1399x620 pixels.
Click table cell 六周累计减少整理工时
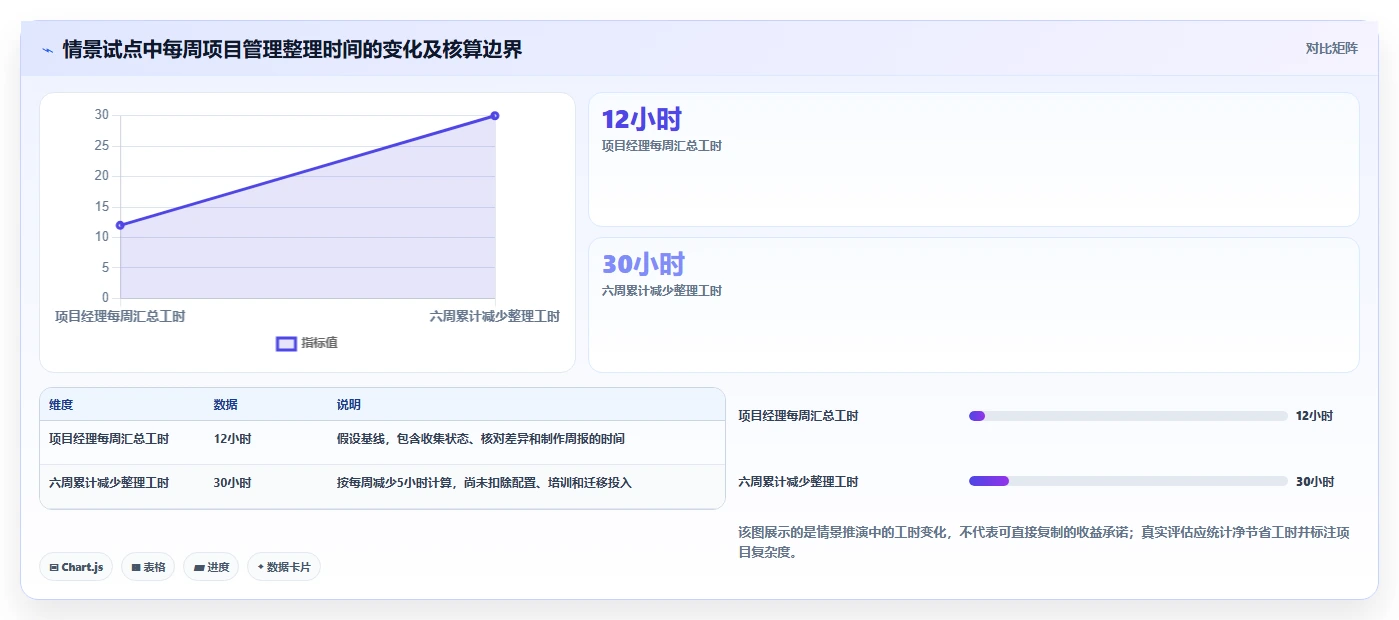(x=109, y=483)
